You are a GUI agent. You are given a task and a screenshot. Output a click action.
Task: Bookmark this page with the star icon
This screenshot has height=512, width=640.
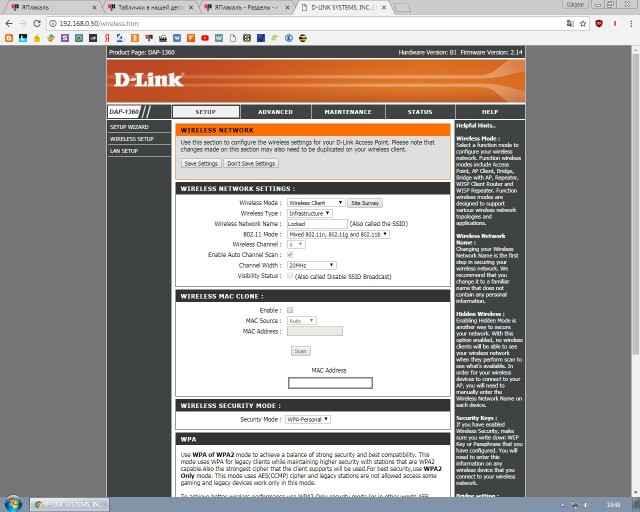click(x=583, y=24)
